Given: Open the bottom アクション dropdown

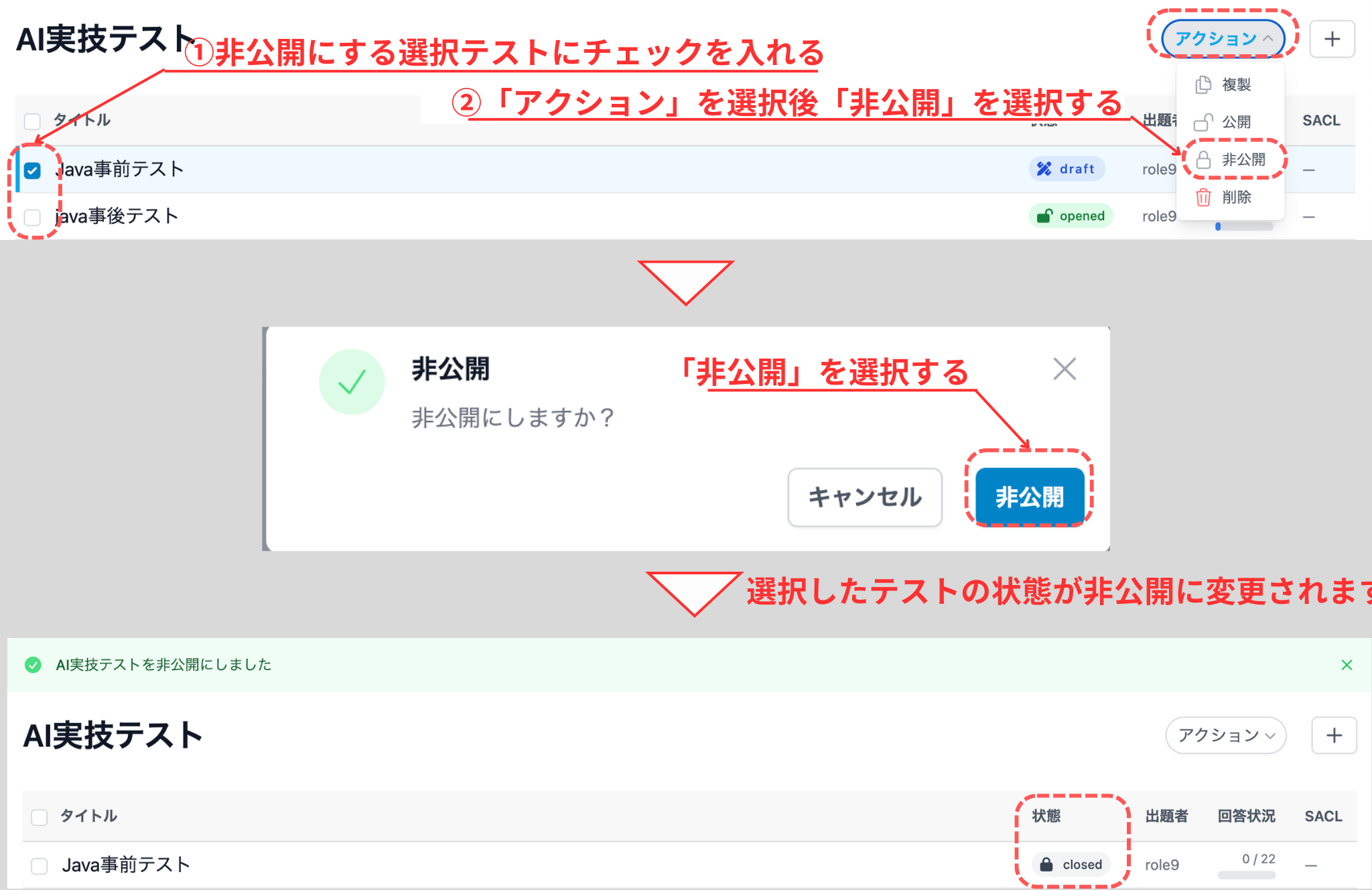Looking at the screenshot, I should pyautogui.click(x=1225, y=735).
